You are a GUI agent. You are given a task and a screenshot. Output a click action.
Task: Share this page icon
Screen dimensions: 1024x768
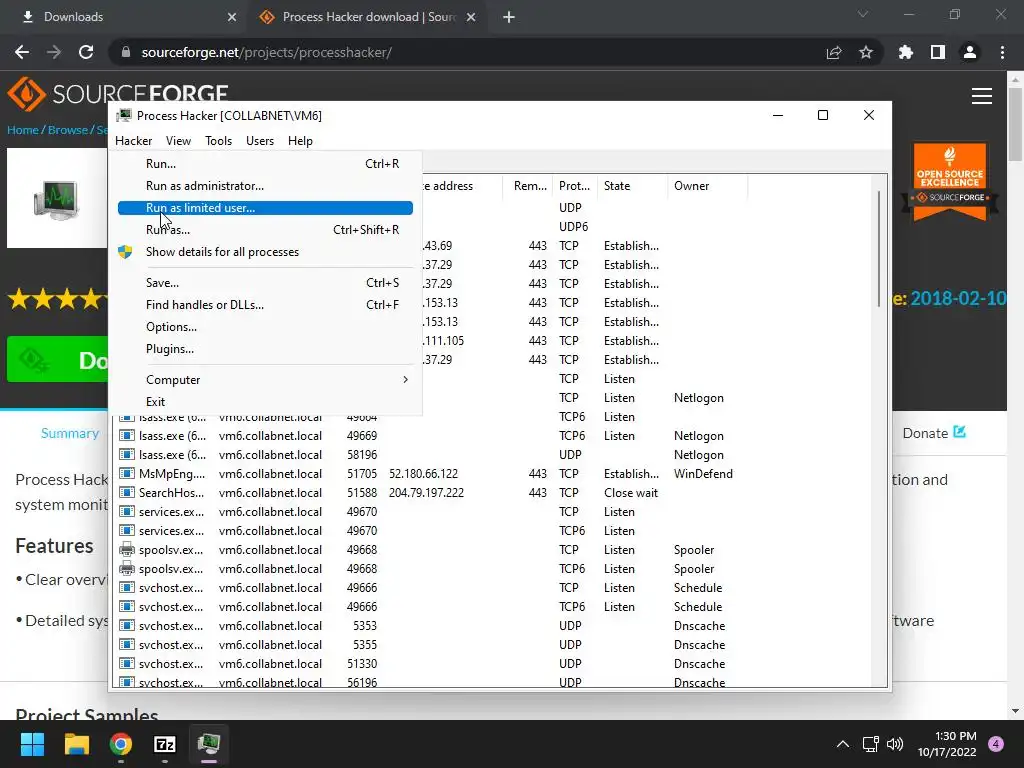coord(834,52)
